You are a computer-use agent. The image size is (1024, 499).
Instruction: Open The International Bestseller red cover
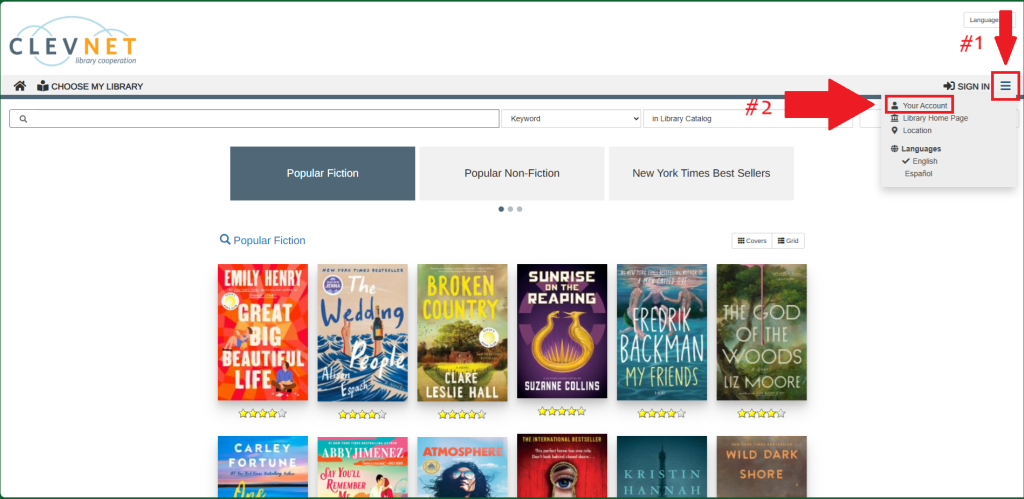562,466
